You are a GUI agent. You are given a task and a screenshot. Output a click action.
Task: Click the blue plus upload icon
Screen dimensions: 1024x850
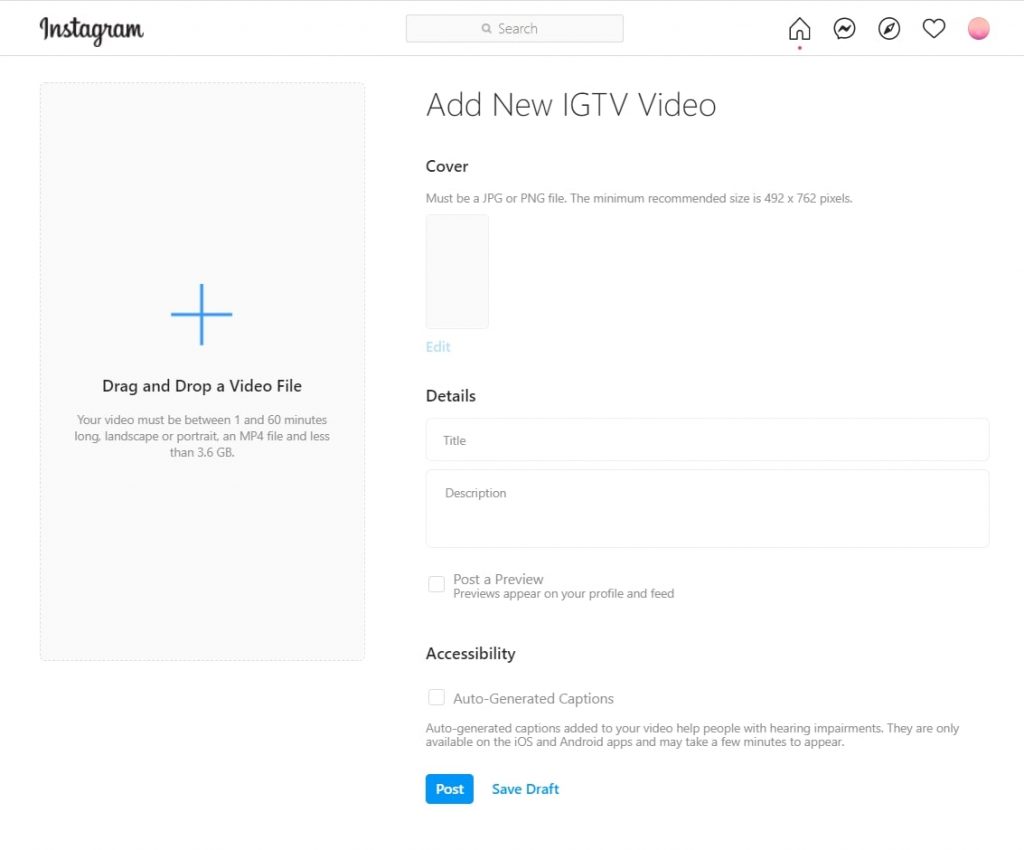coord(202,314)
